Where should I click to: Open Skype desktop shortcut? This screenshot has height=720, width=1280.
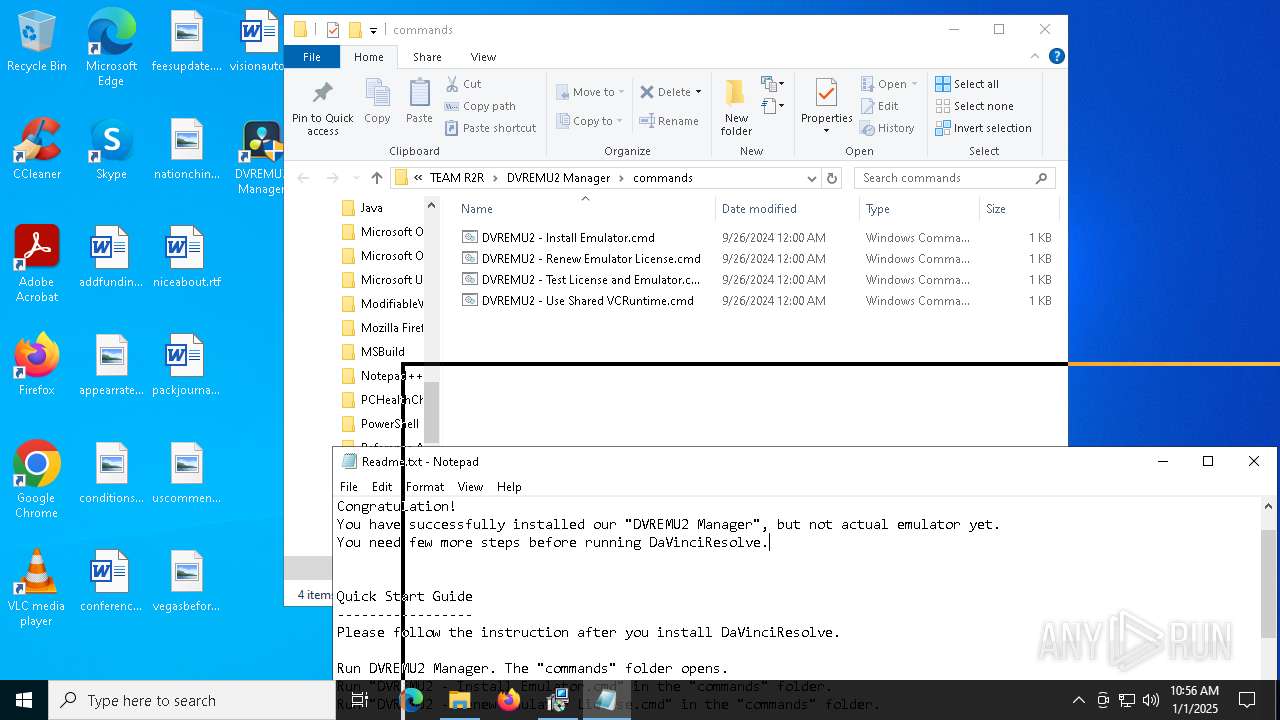pos(111,150)
